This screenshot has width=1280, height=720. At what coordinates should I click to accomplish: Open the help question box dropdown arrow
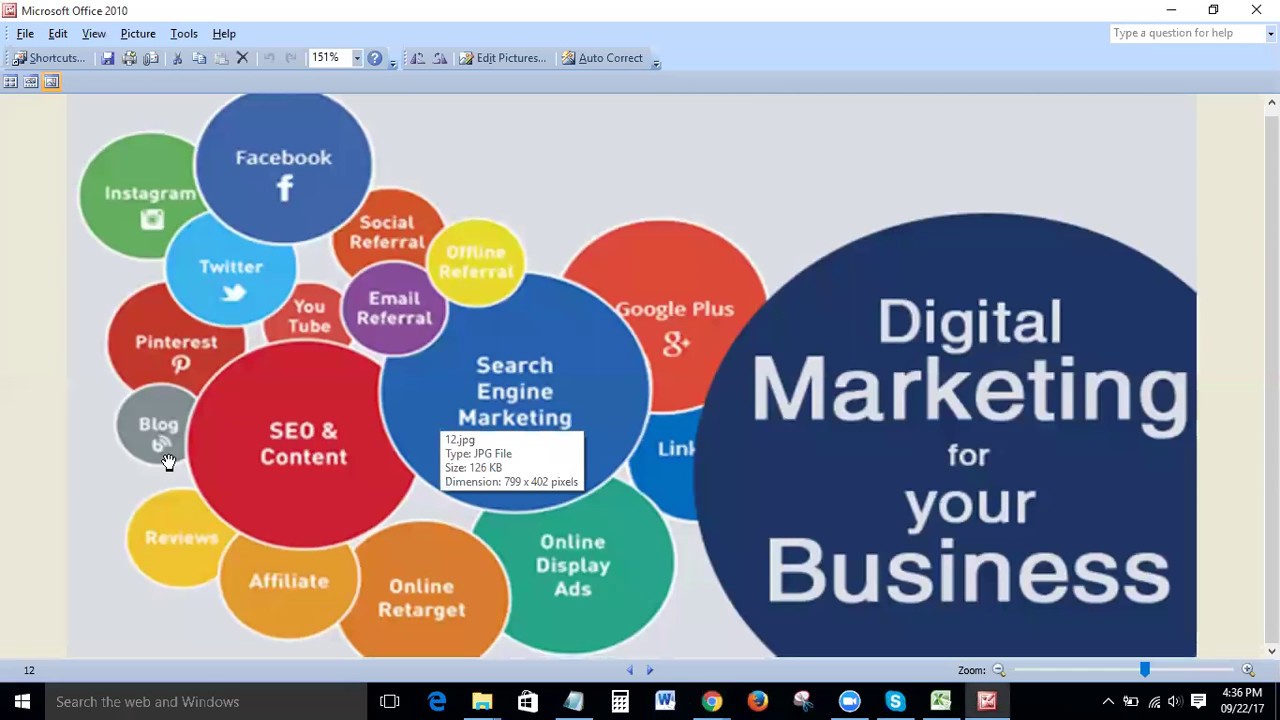tap(1270, 33)
